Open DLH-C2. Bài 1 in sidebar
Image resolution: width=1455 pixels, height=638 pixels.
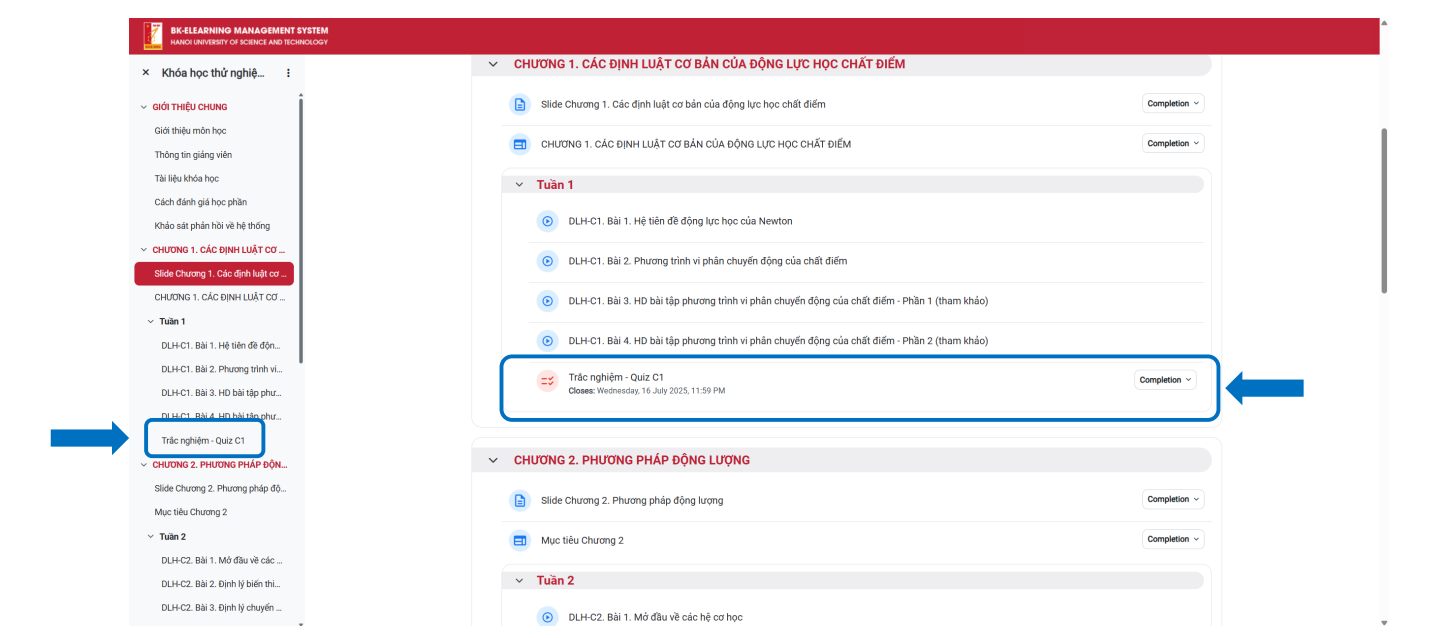pyautogui.click(x=221, y=561)
